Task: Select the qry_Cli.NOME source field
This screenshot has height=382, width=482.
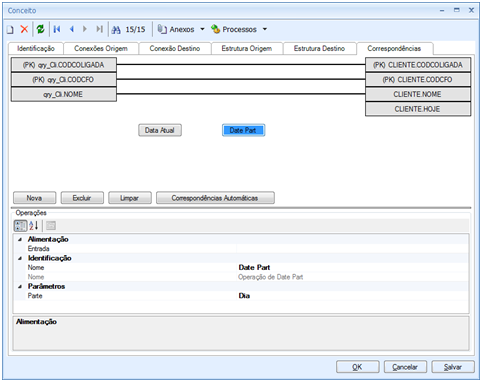Action: click(x=64, y=94)
